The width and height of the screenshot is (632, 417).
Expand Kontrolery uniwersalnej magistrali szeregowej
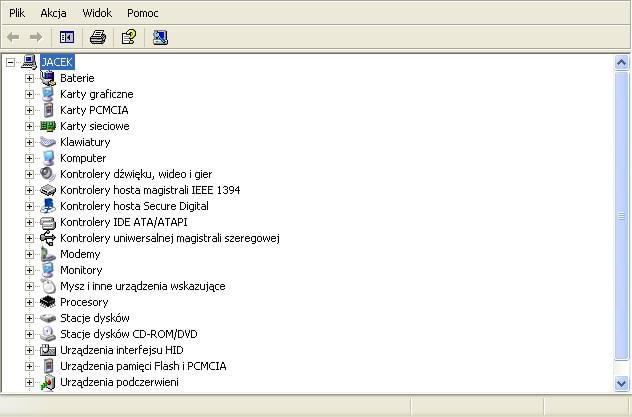[x=29, y=238]
